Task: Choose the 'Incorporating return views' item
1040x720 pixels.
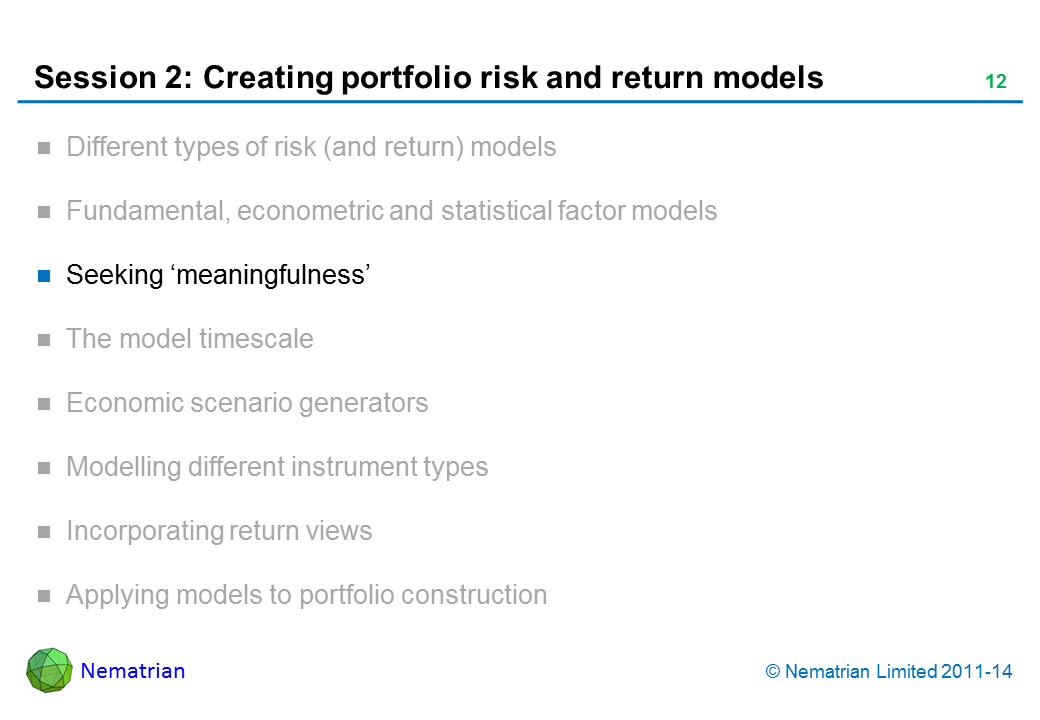Action: 219,531
